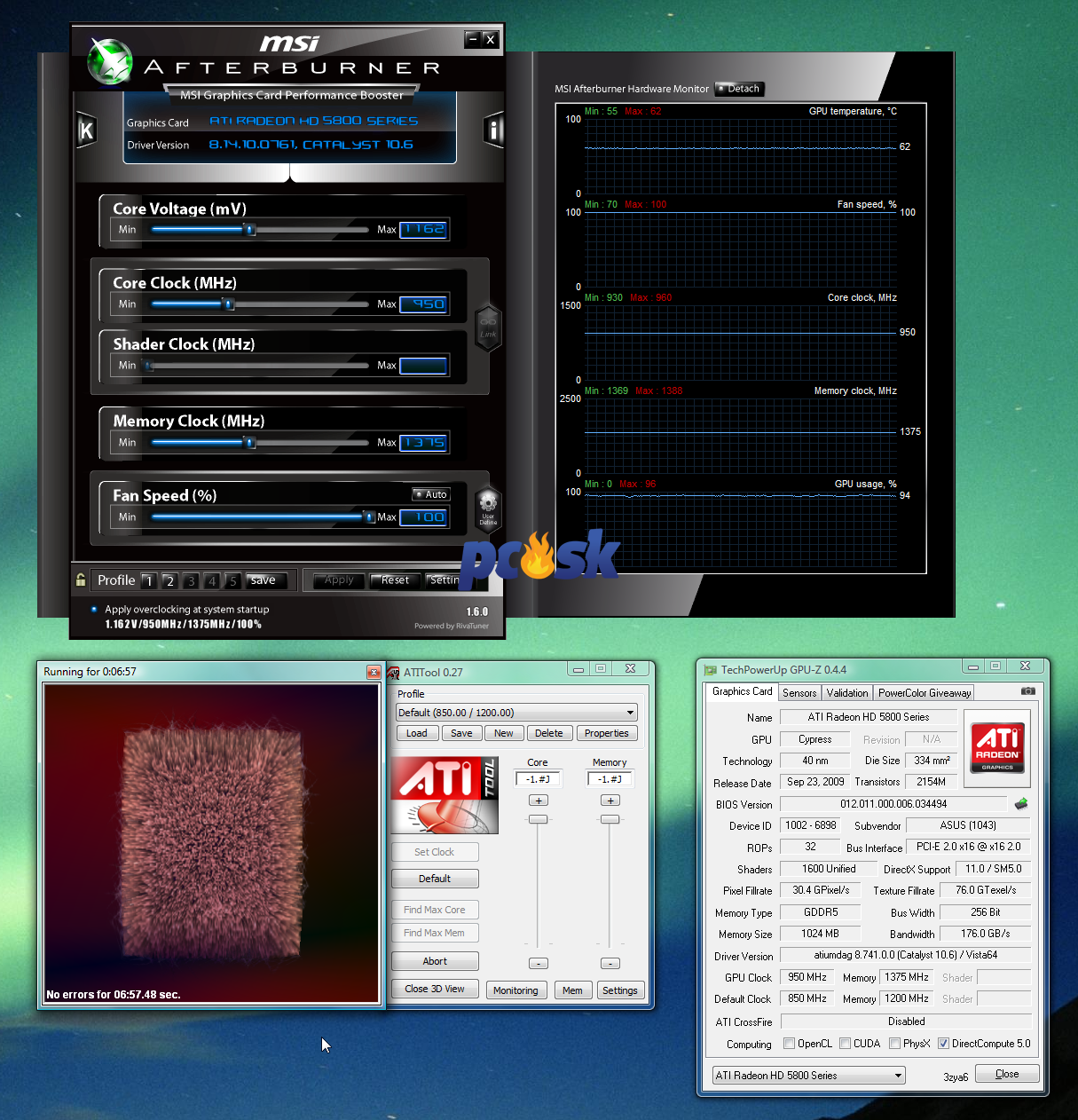Adjust the Memory Clock slider handle

tap(249, 443)
